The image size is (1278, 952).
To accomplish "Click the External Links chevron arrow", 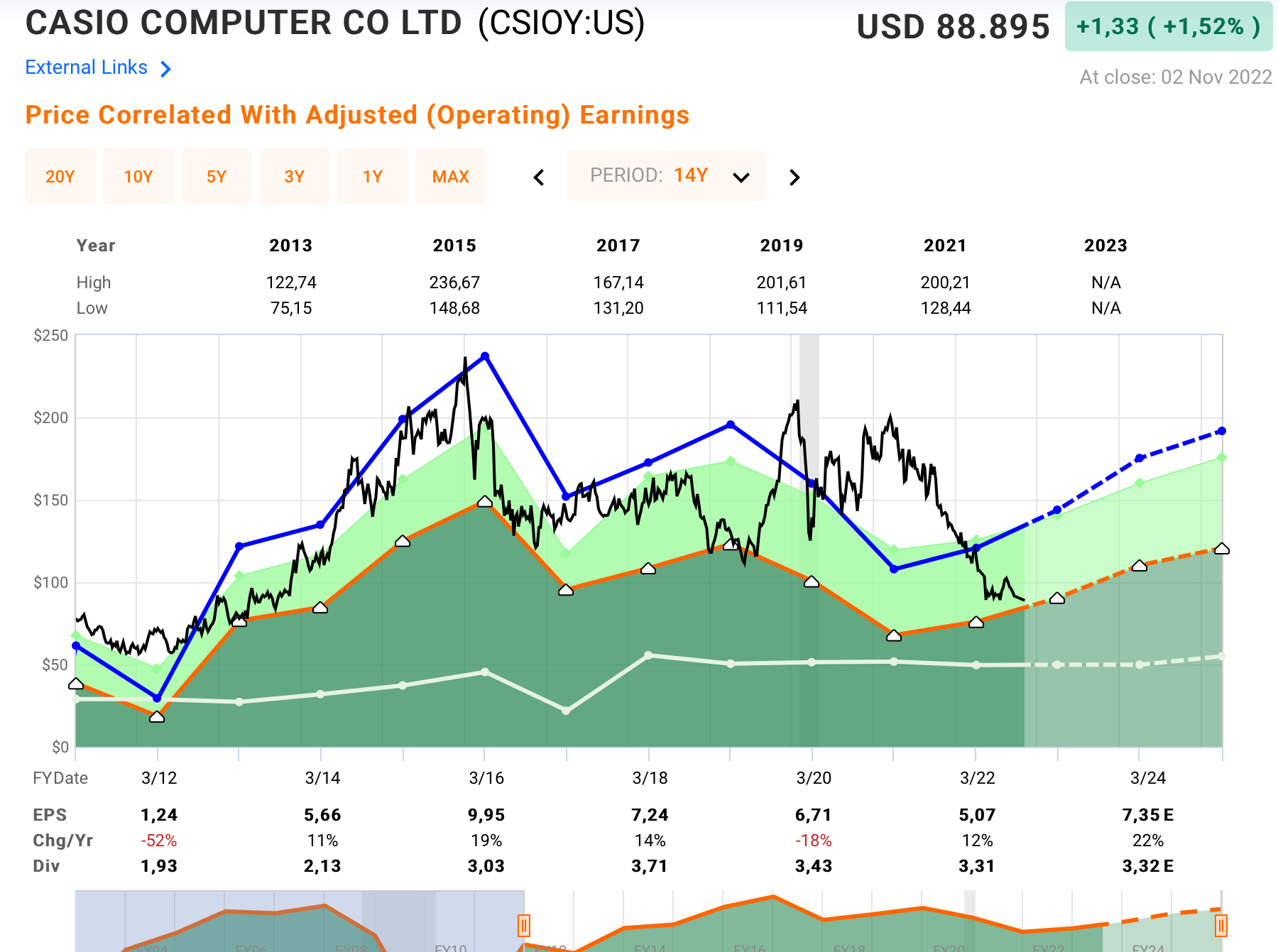I will click(x=165, y=69).
